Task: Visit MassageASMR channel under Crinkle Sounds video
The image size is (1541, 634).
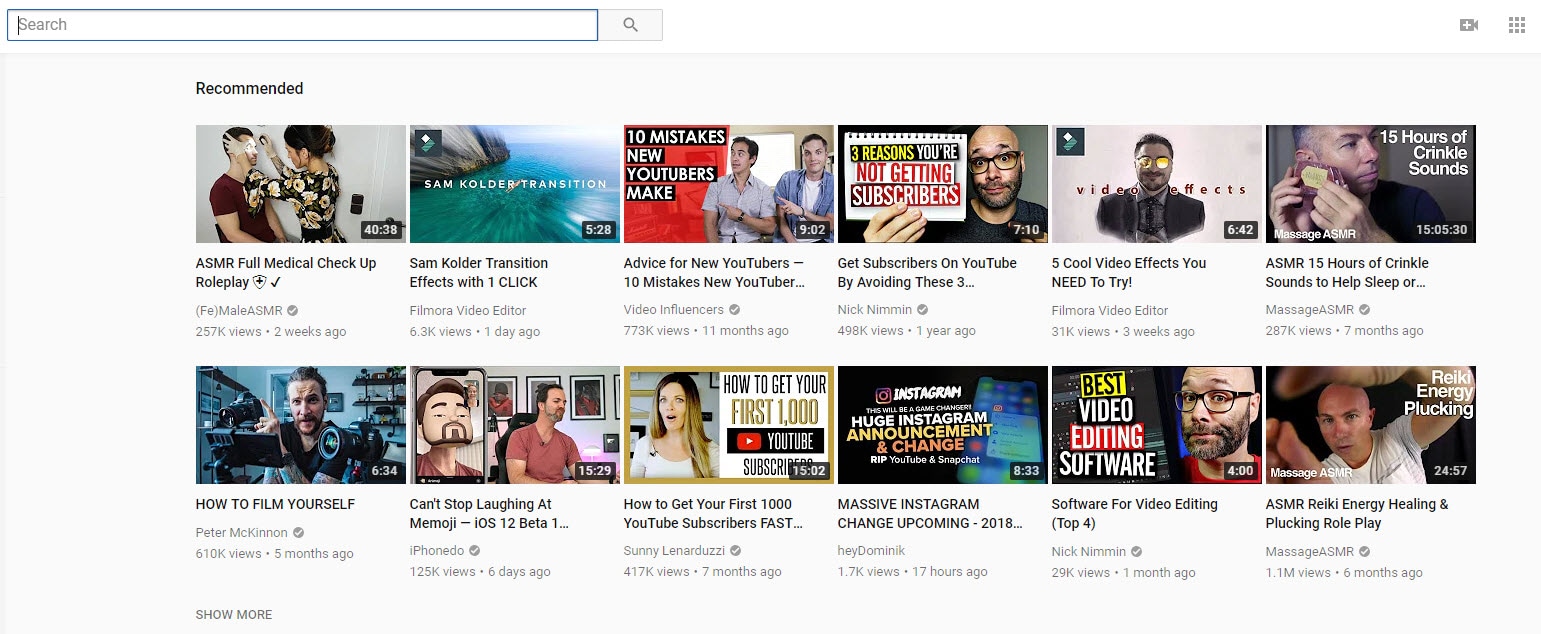Action: [1310, 310]
